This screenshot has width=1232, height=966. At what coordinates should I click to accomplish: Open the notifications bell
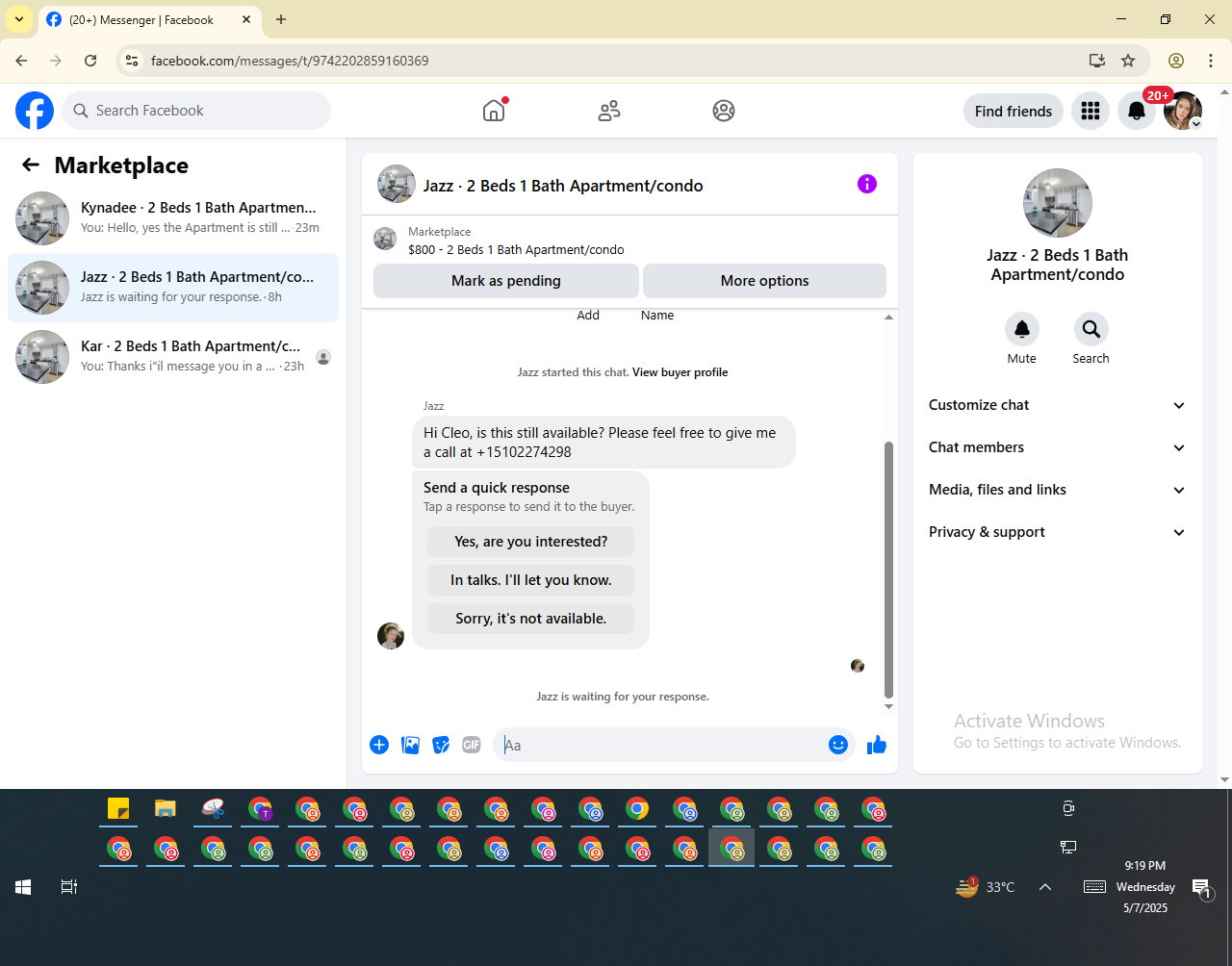pyautogui.click(x=1137, y=111)
